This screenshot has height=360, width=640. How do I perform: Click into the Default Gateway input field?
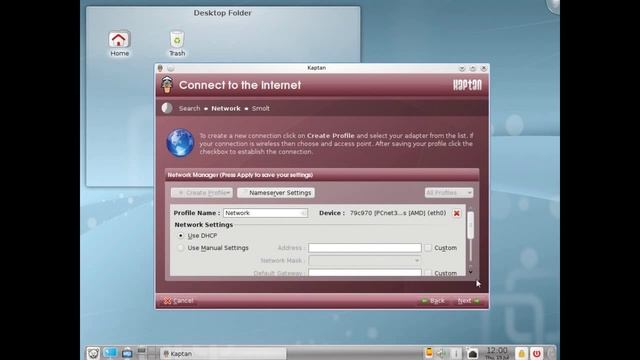[364, 272]
